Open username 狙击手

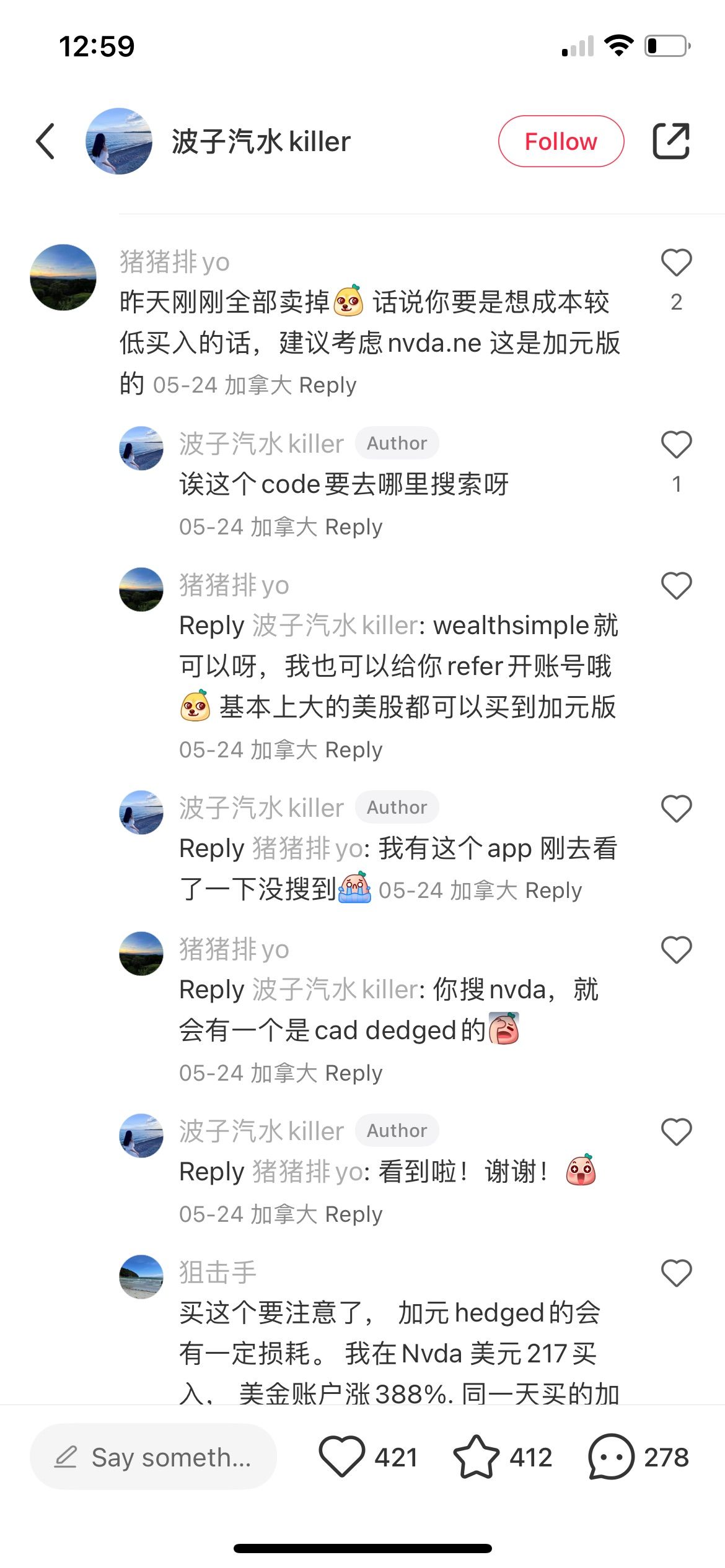pos(217,1273)
